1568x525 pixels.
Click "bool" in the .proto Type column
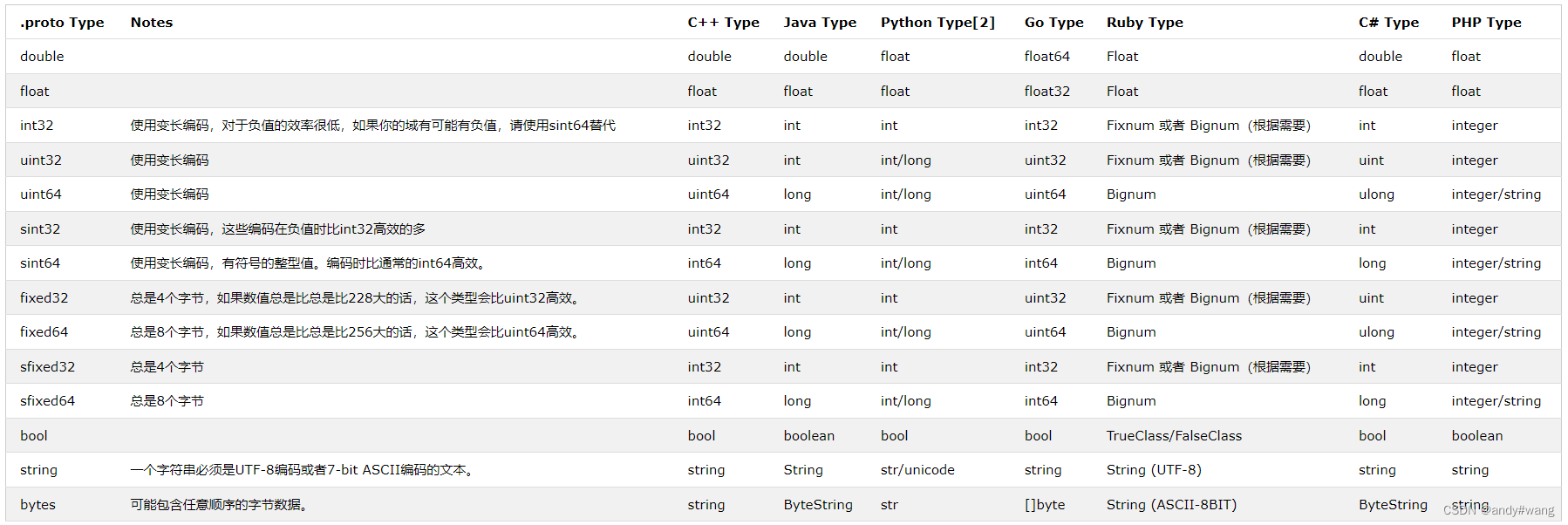[34, 436]
